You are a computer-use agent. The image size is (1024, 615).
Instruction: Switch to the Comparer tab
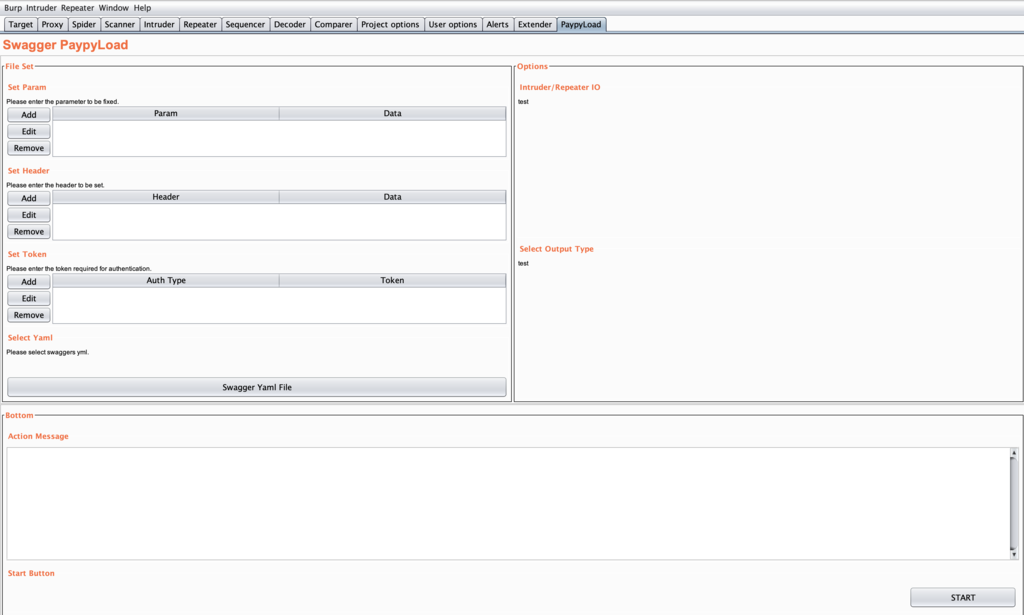click(x=333, y=24)
